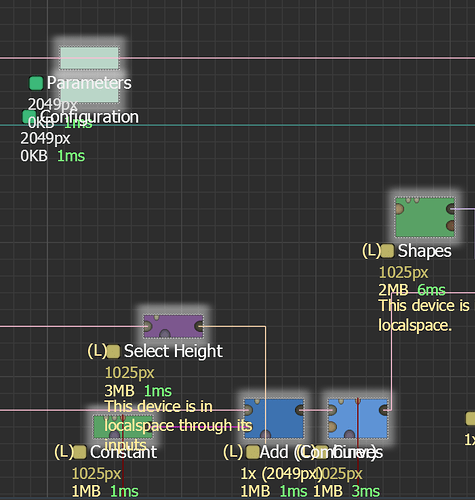The width and height of the screenshot is (475, 500).
Task: Select the light blue Curves device node
Action: click(x=358, y=418)
